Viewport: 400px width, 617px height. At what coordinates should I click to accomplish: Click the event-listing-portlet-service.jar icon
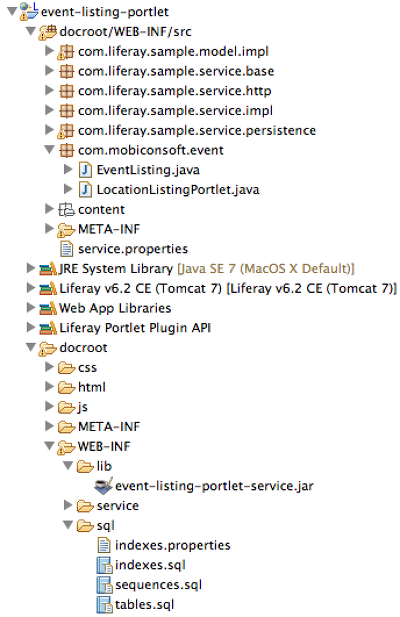103,486
